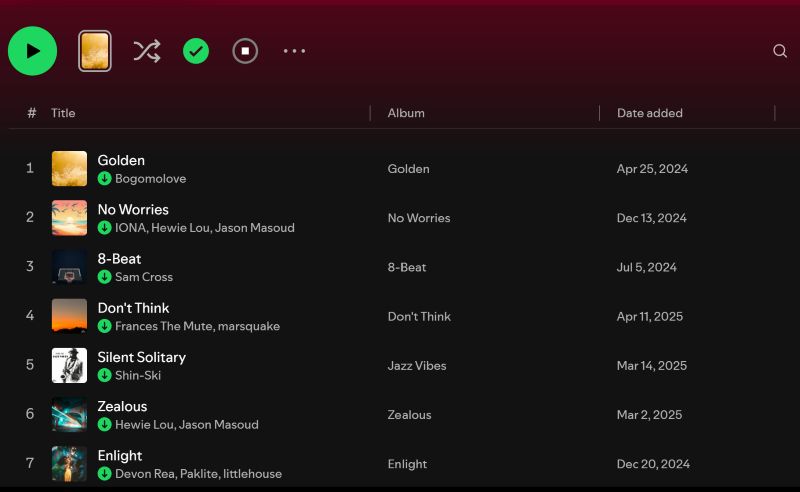Click download indicator on Enlight track

104,474
